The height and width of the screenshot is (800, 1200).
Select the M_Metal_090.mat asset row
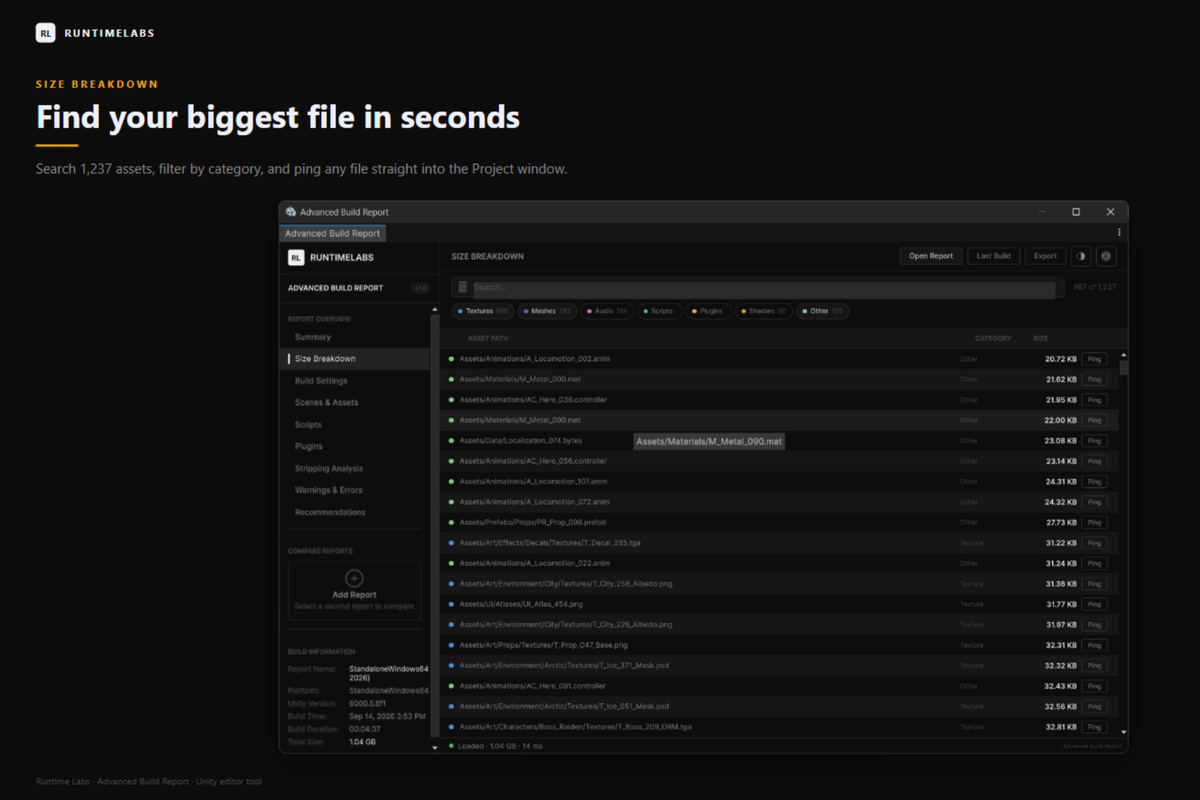(x=780, y=420)
